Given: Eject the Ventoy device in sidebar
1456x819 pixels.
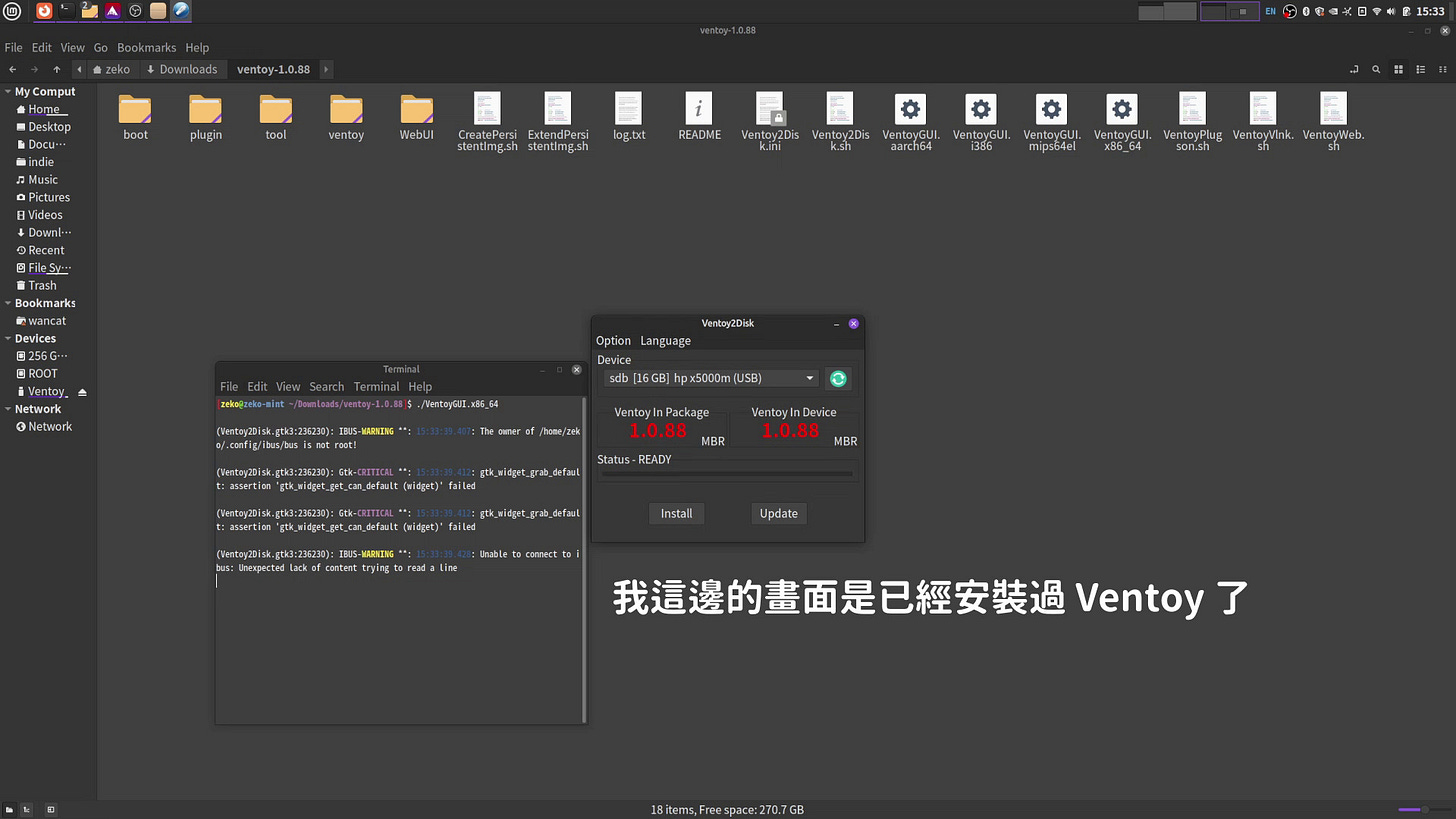Looking at the screenshot, I should pos(82,392).
